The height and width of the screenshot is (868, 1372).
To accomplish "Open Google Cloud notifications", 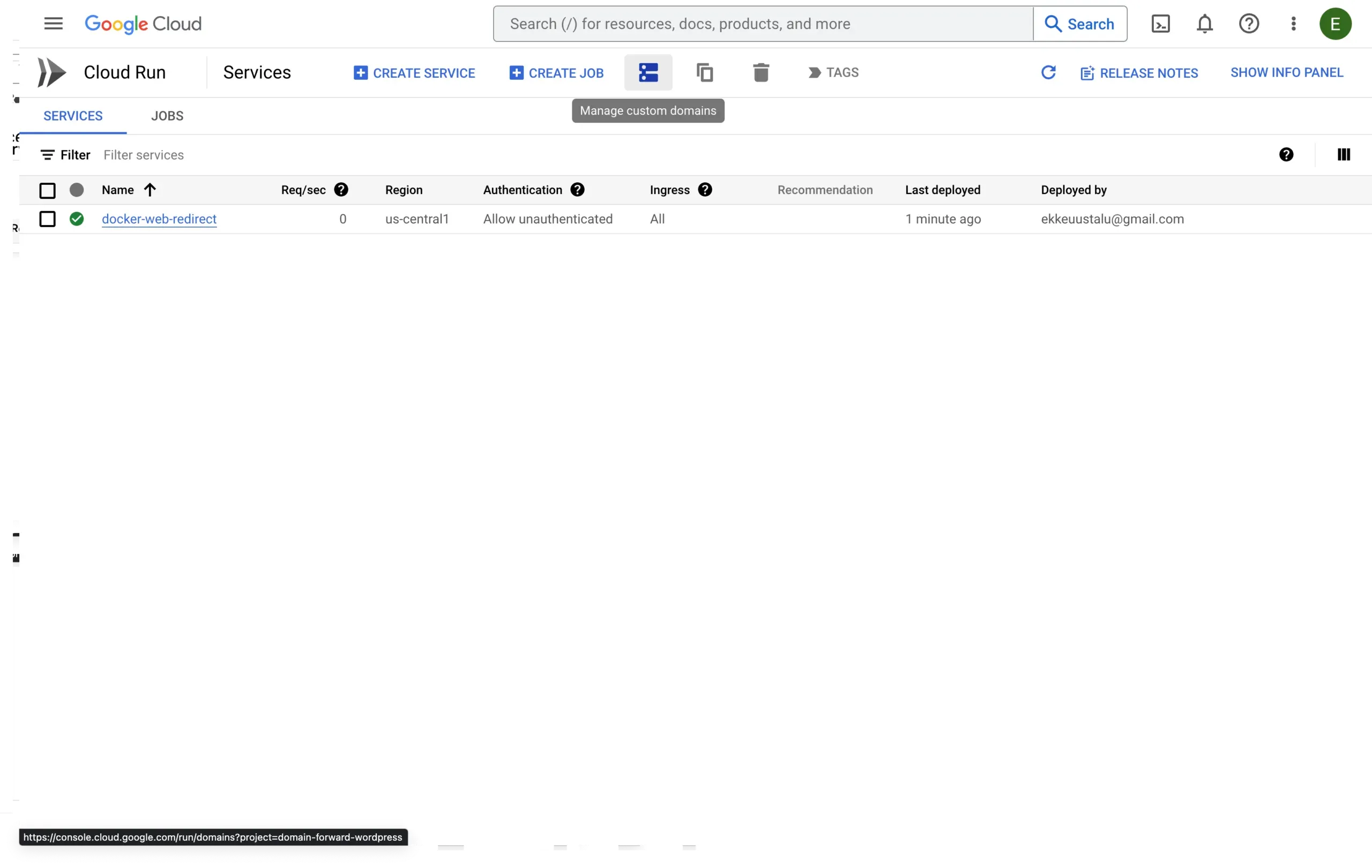I will pos(1204,24).
